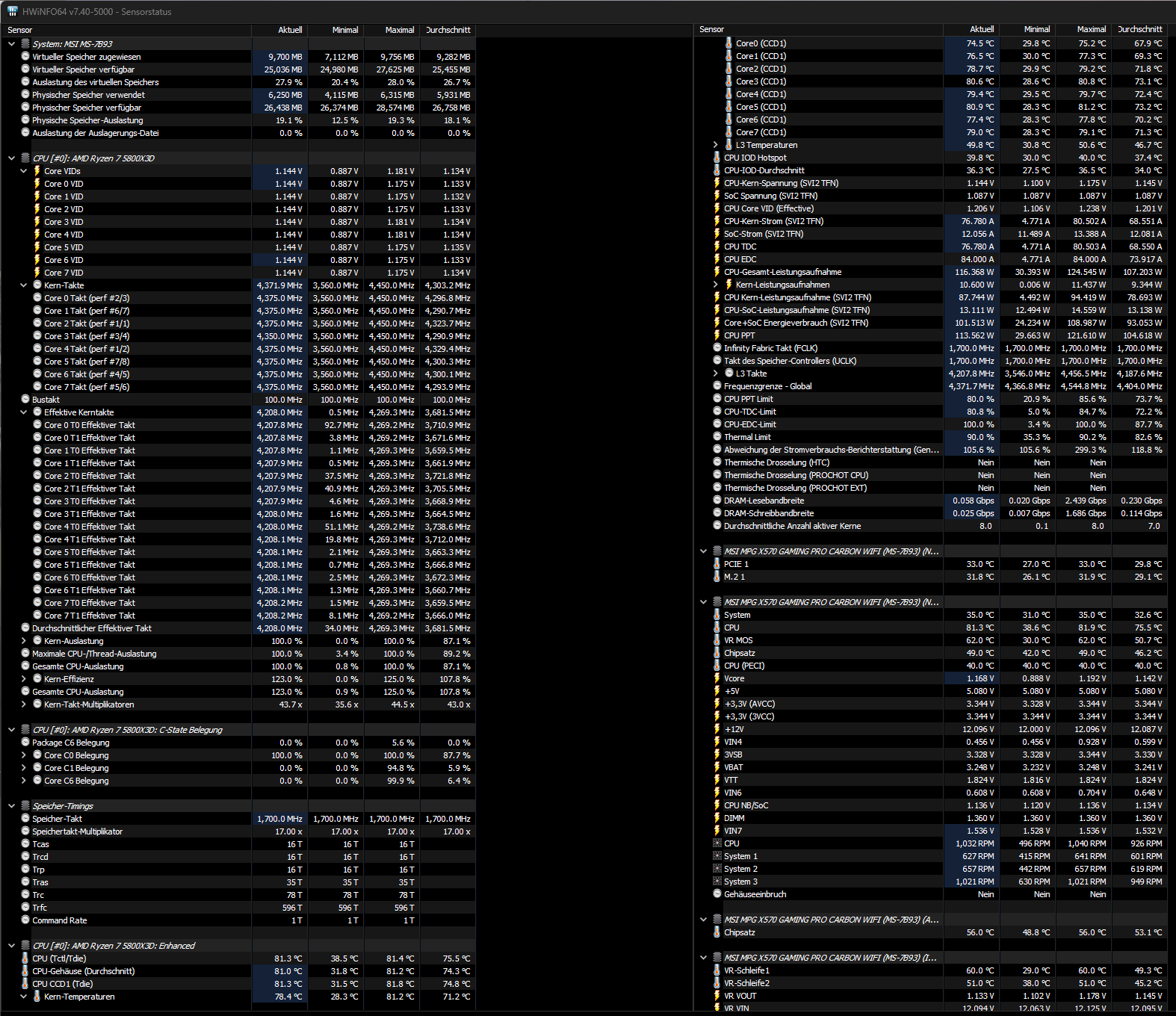Click the lightning icon next to DIMM
Viewport: 1176px width, 1016px height.
click(x=717, y=818)
